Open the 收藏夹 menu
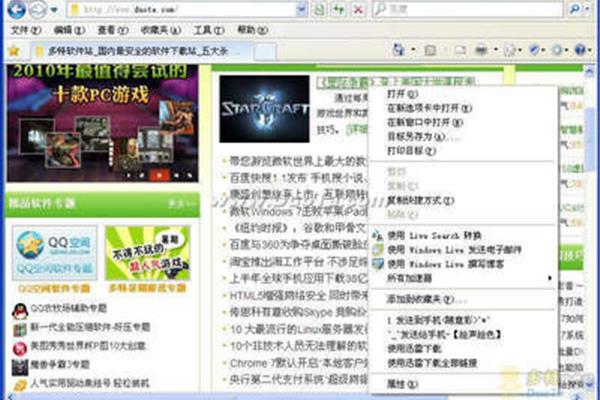Viewport: 600px width, 400px height. [x=161, y=30]
